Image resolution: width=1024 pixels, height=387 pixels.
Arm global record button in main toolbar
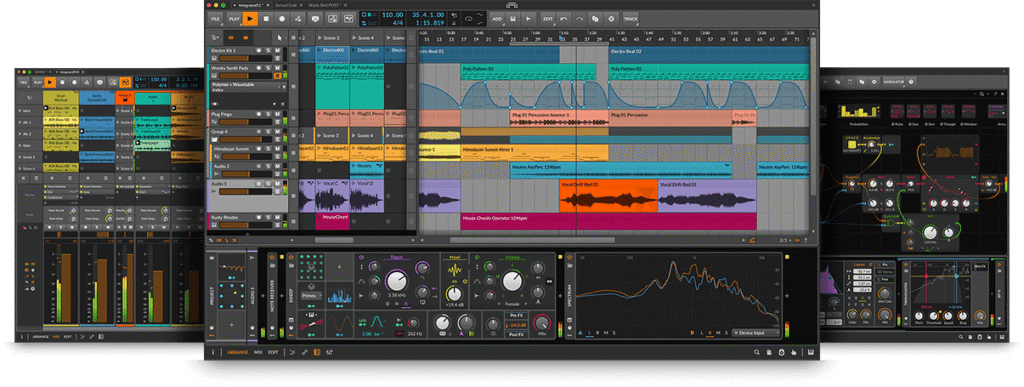pos(282,18)
